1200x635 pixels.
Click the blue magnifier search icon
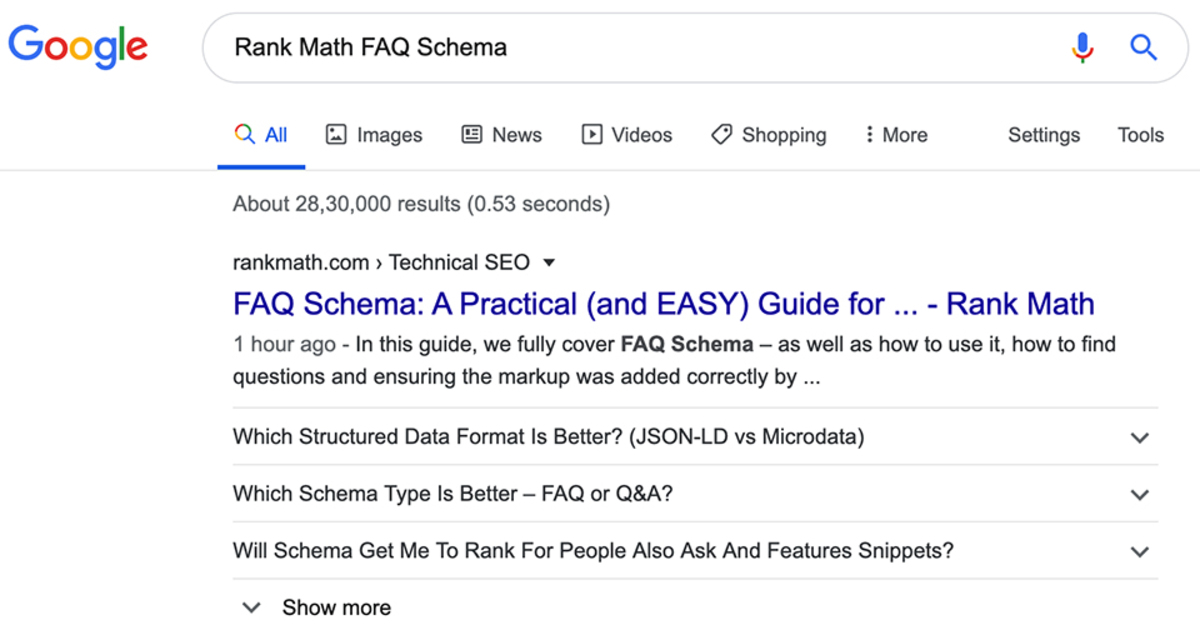1143,47
